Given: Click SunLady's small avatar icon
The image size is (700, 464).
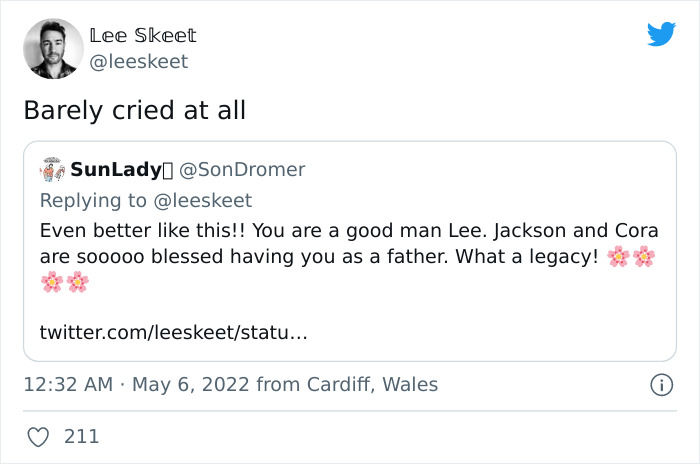Looking at the screenshot, I should [x=52, y=170].
